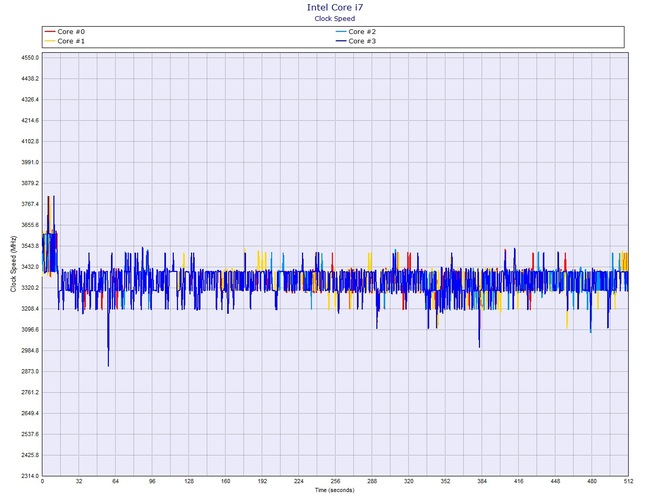The image size is (670, 502).
Task: Click the Core #0 legend entry
Action: point(65,32)
